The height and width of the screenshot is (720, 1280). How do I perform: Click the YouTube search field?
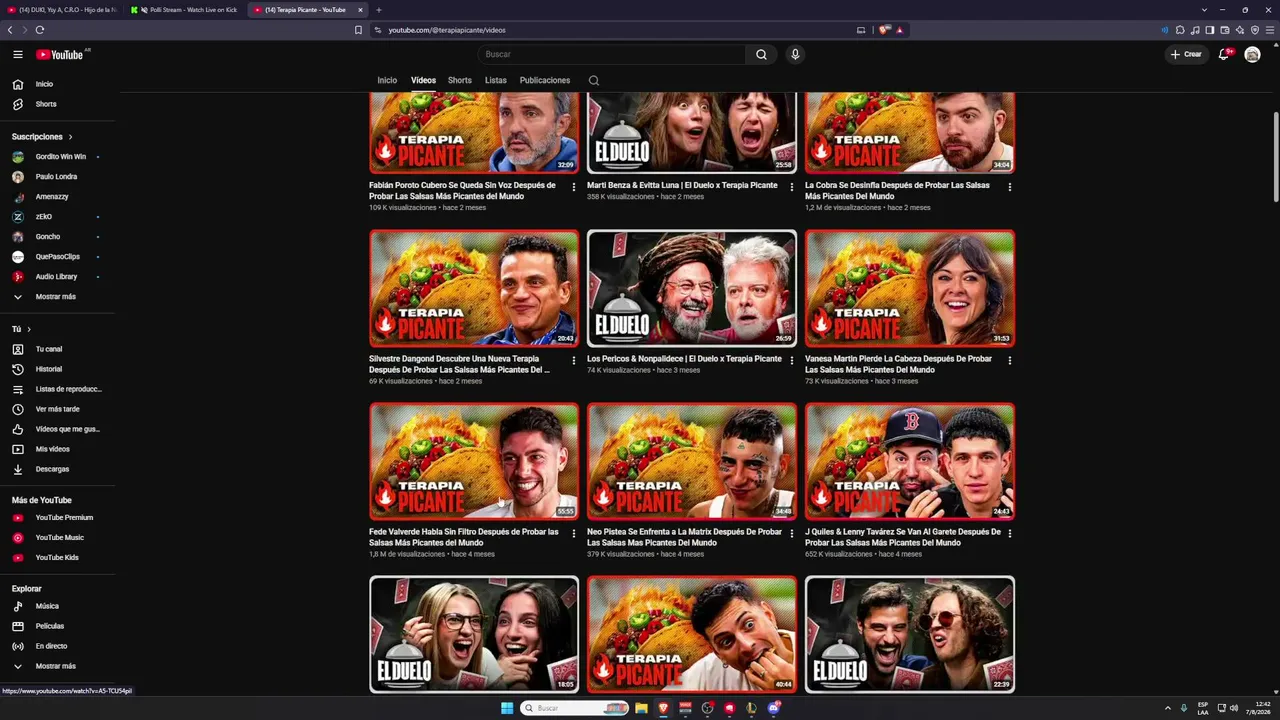tap(612, 54)
